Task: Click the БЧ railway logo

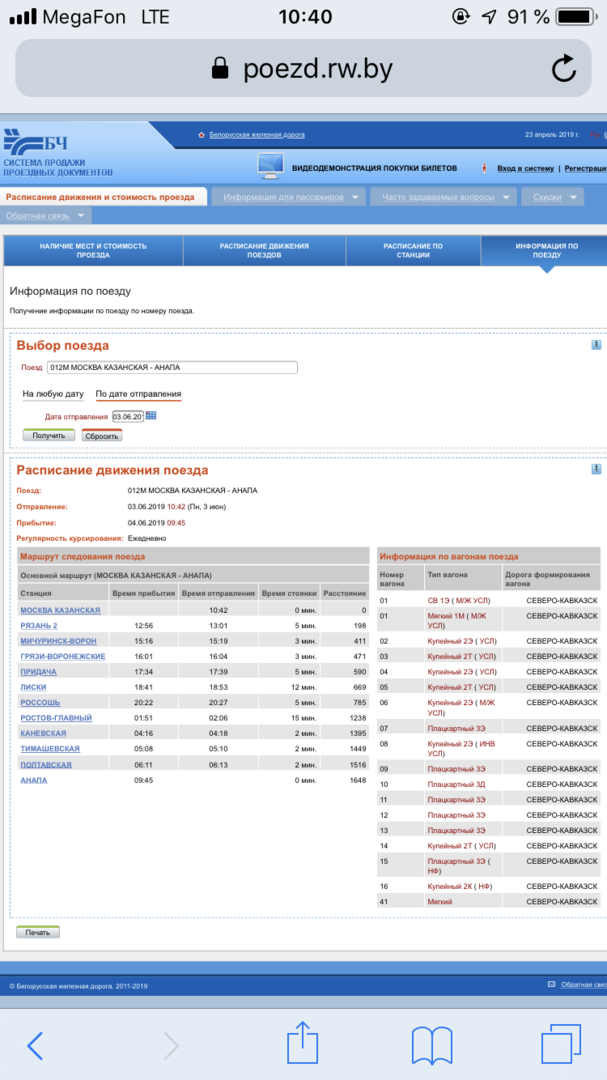Action: coord(35,141)
